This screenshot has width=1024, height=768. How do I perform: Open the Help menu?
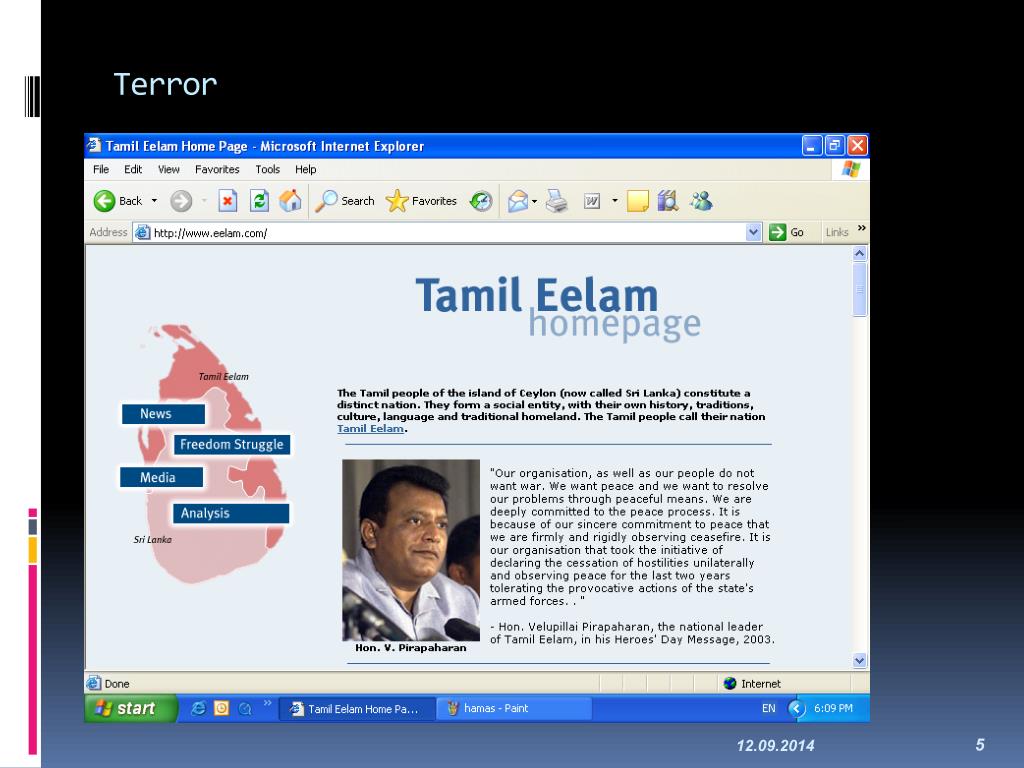pyautogui.click(x=305, y=170)
